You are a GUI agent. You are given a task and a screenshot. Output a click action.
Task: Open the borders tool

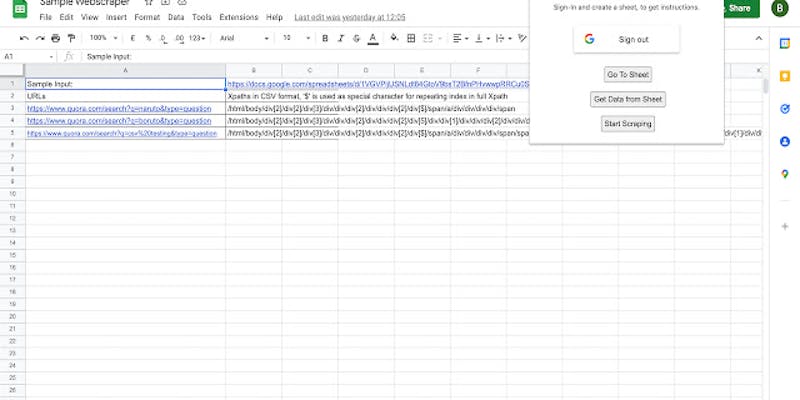[411, 38]
